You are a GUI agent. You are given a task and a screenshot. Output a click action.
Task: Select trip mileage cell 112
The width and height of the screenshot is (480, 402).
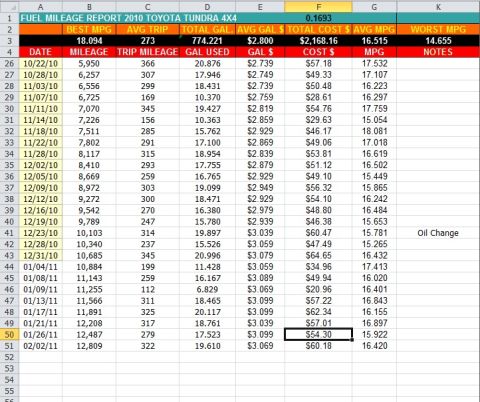[148, 289]
